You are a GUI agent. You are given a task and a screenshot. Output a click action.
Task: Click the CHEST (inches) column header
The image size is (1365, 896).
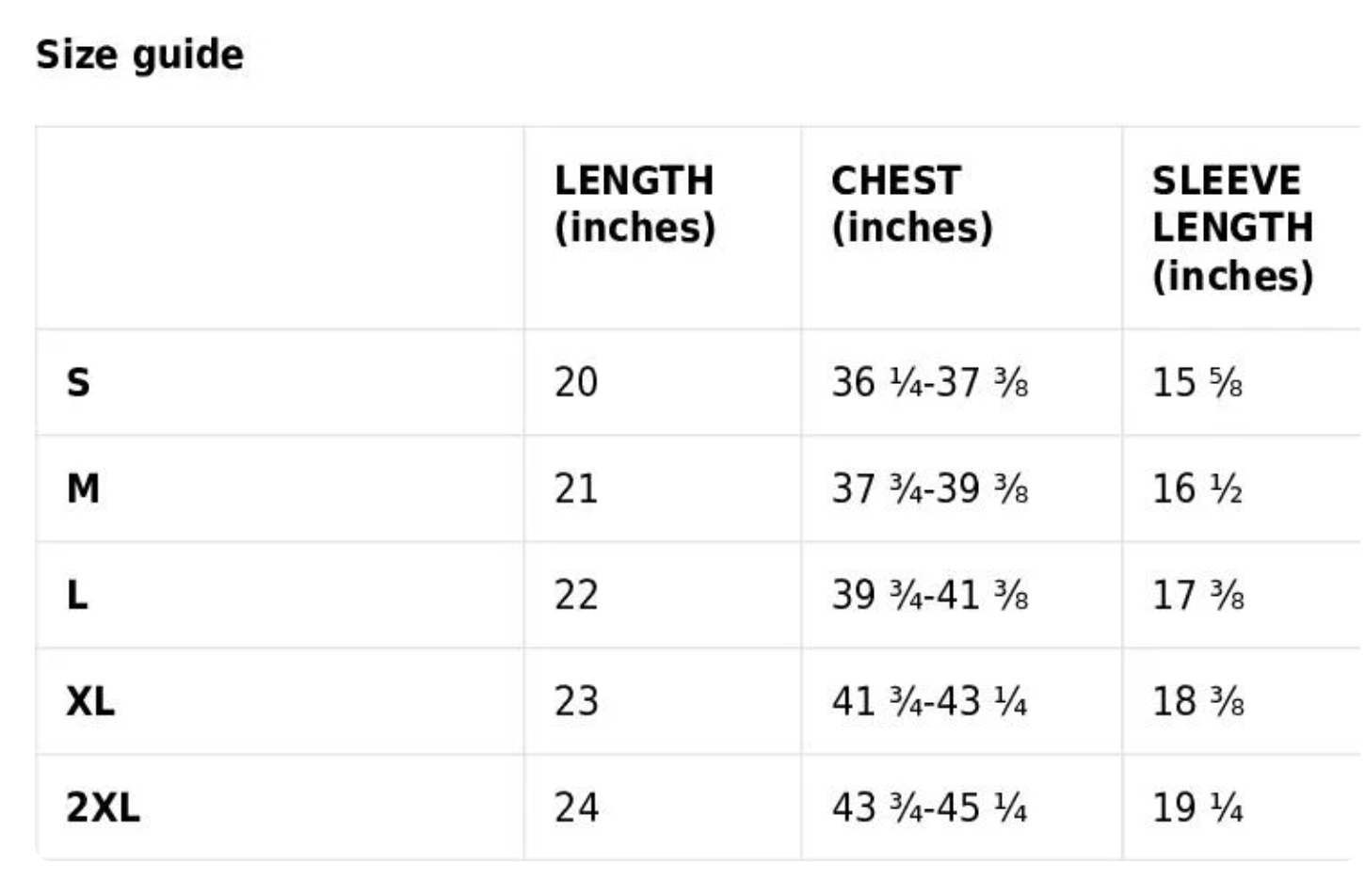(910, 204)
